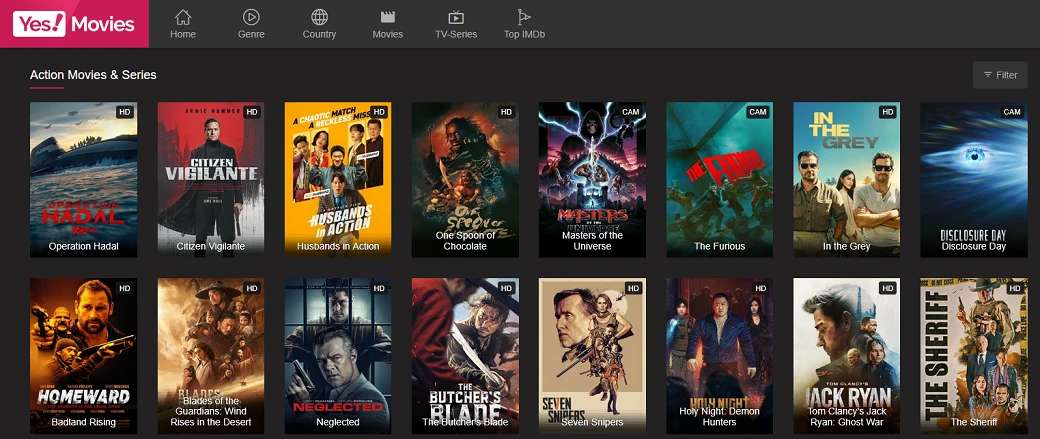Click the HD badge on The Sheriff
This screenshot has height=439, width=1040.
tap(1015, 288)
